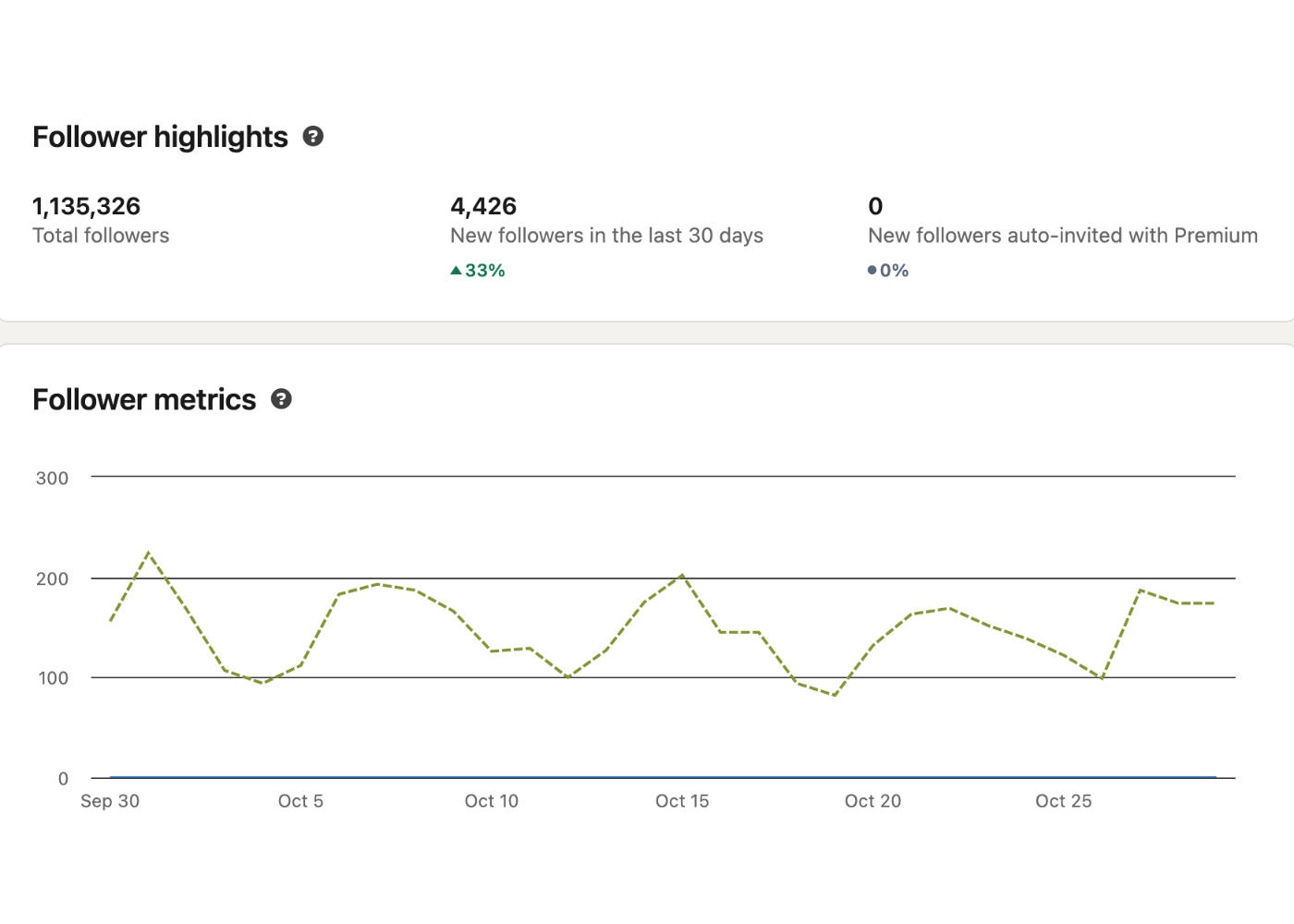Click the Follower highlights help icon
Image resolution: width=1294 pixels, height=924 pixels.
tap(313, 136)
